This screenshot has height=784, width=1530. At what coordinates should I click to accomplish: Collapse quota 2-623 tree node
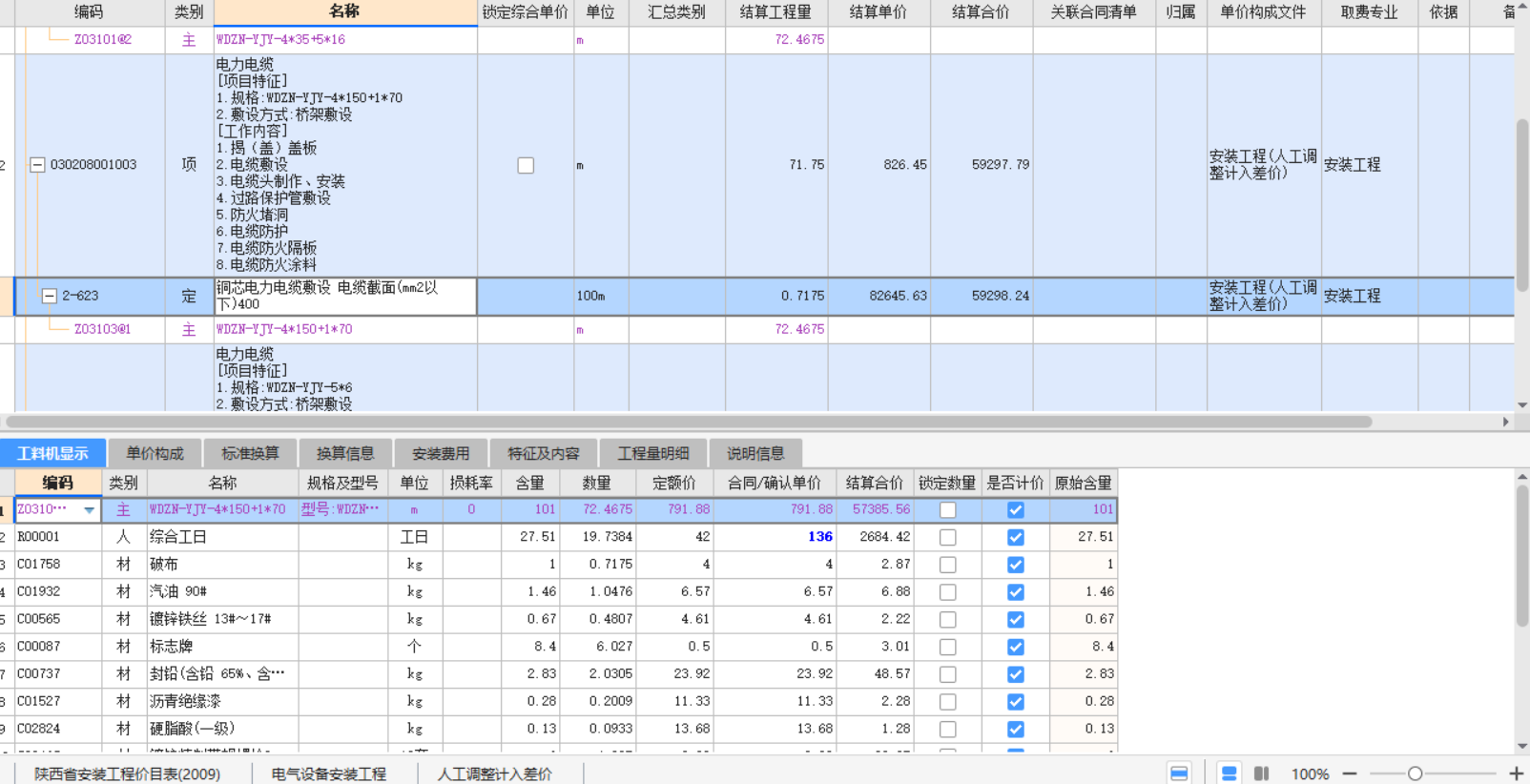49,296
